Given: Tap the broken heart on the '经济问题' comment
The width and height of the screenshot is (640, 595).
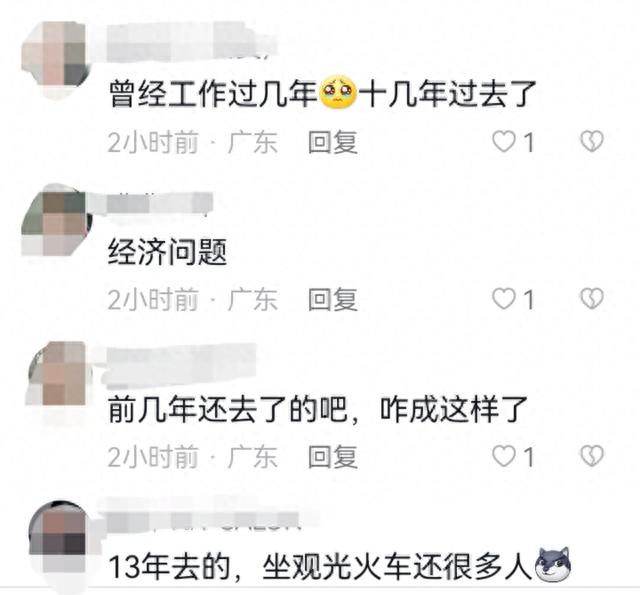Looking at the screenshot, I should click(592, 299).
